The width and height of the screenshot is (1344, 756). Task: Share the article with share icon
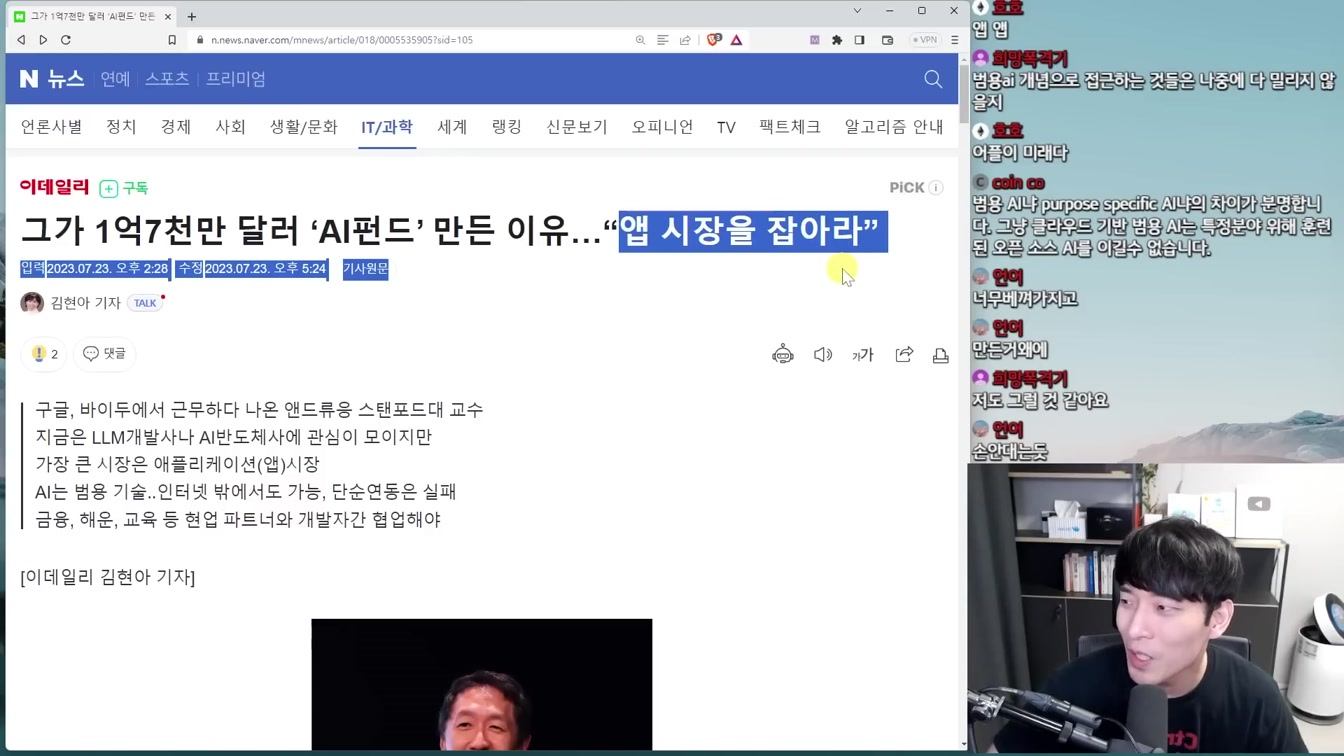[904, 354]
